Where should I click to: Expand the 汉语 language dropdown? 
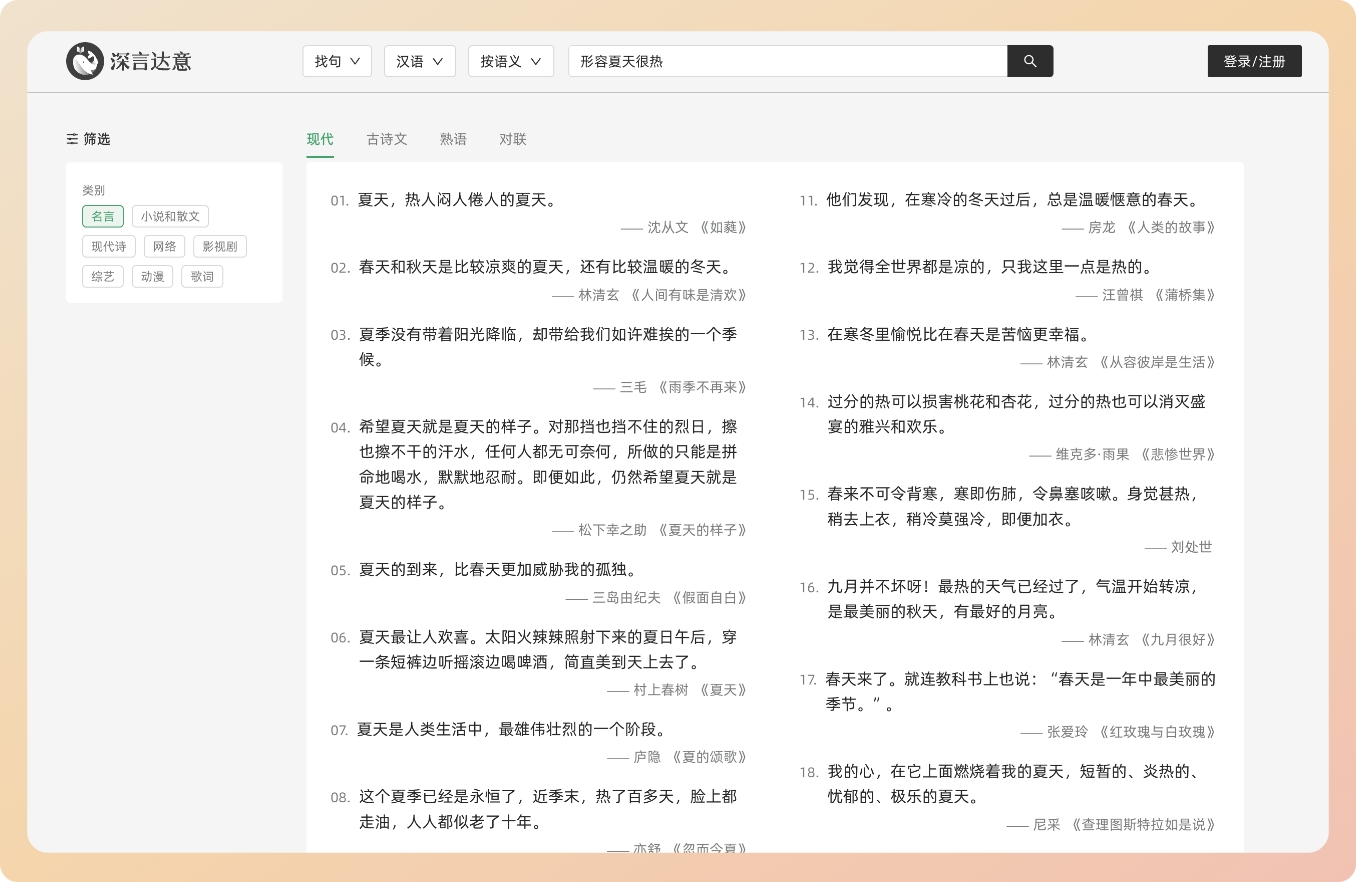pos(419,61)
